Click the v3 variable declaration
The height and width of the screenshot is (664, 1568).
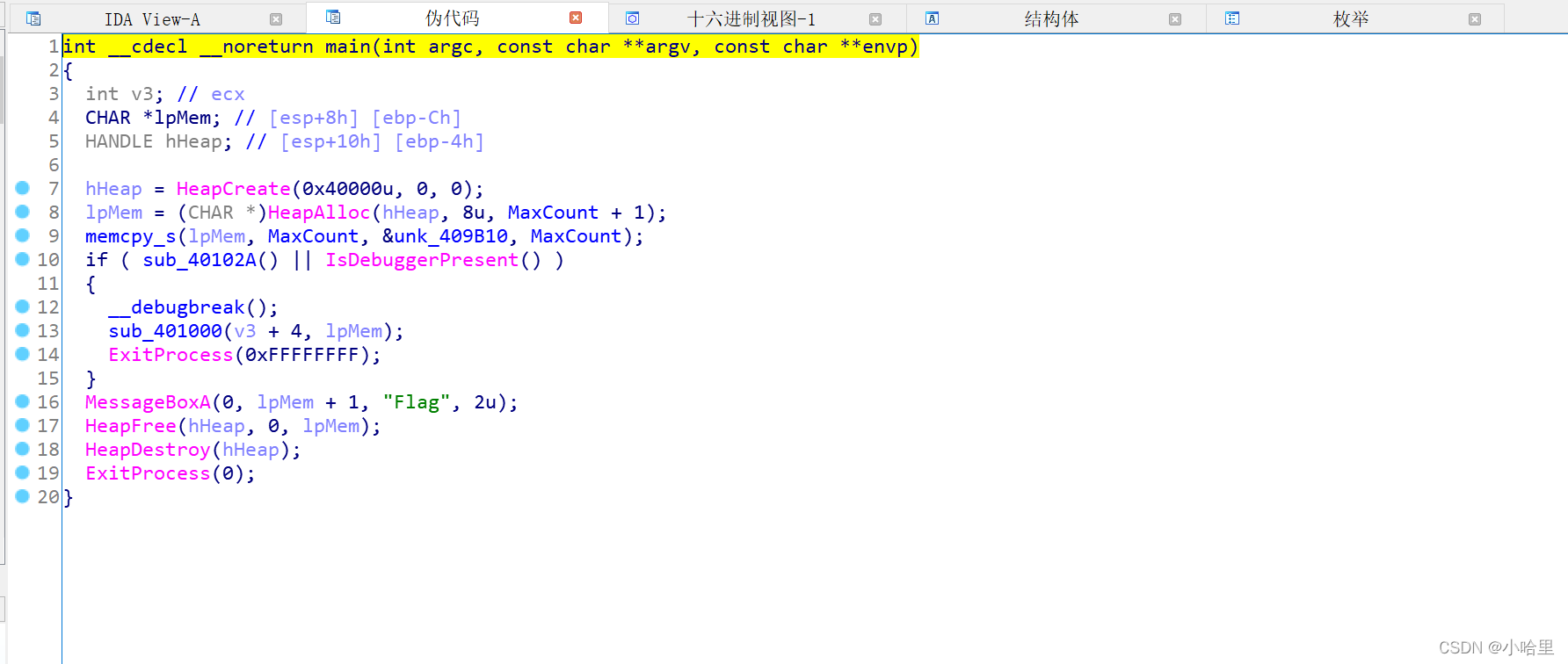point(142,94)
